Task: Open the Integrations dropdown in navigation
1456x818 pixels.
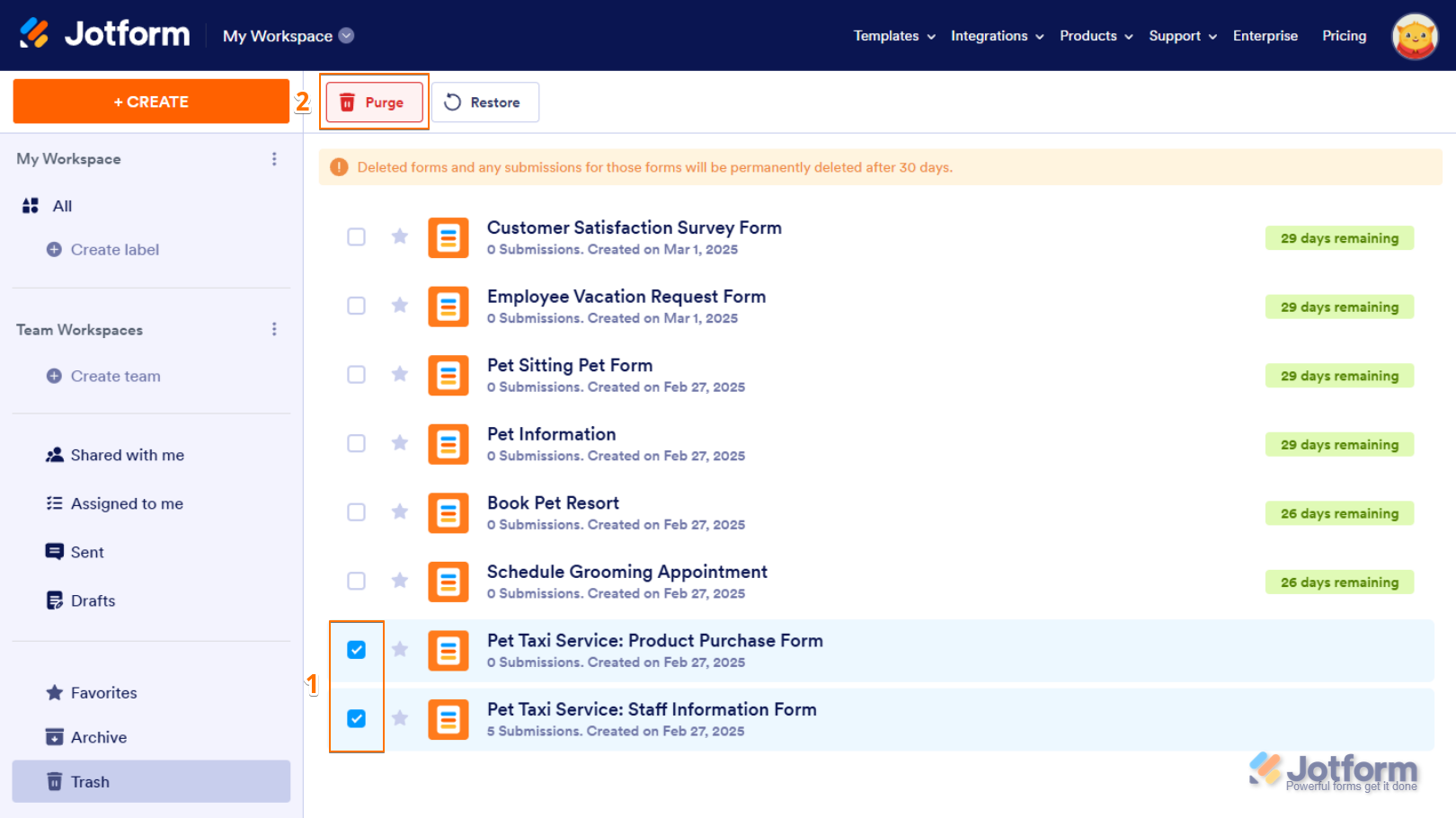Action: coord(997,36)
